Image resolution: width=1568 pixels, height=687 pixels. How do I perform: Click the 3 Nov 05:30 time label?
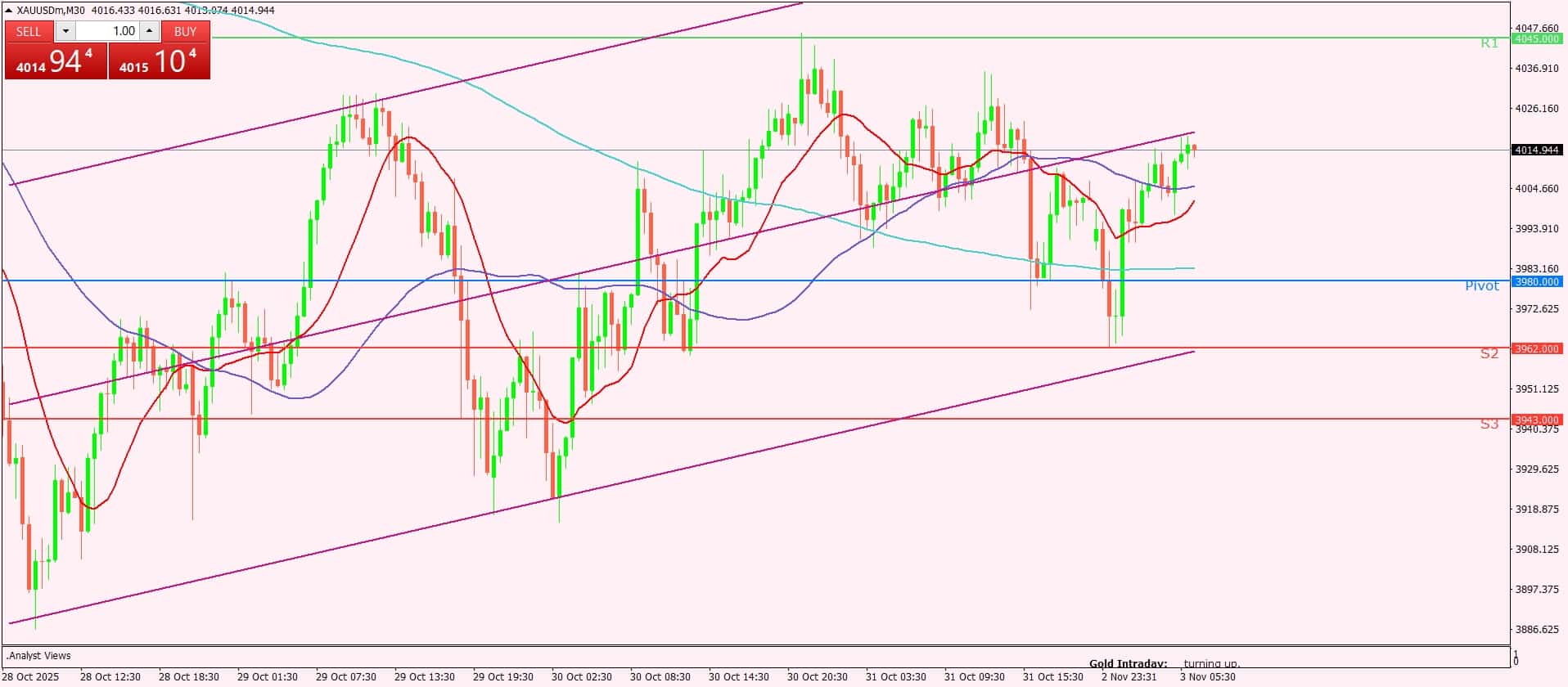coord(1207,676)
